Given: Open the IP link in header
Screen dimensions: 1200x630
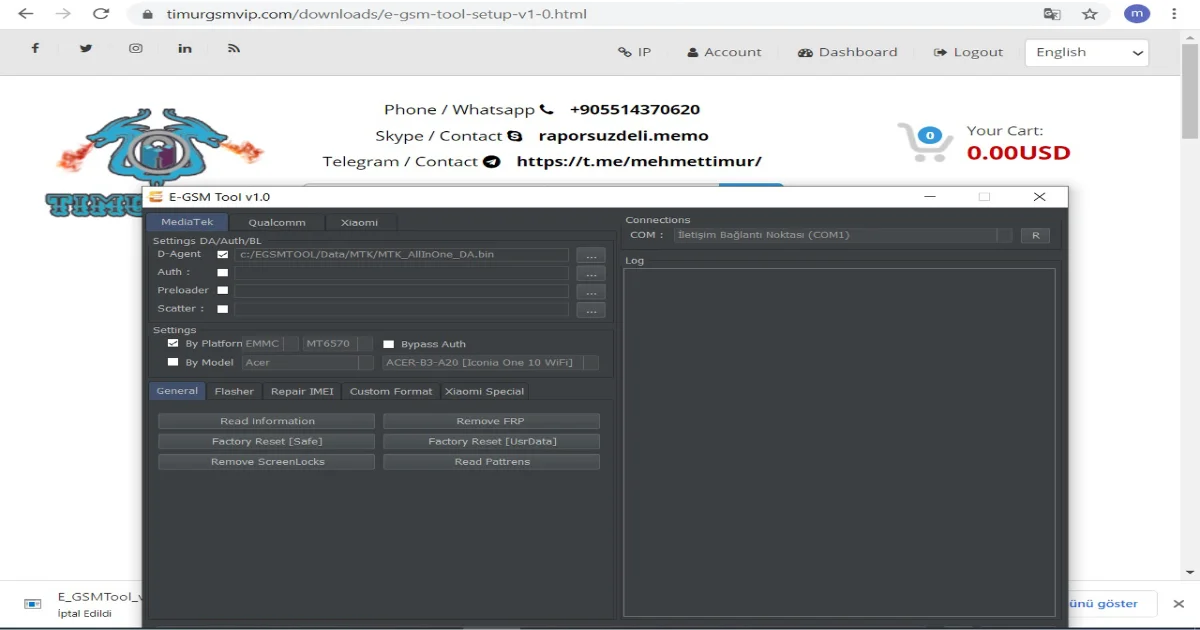Looking at the screenshot, I should click(x=634, y=52).
